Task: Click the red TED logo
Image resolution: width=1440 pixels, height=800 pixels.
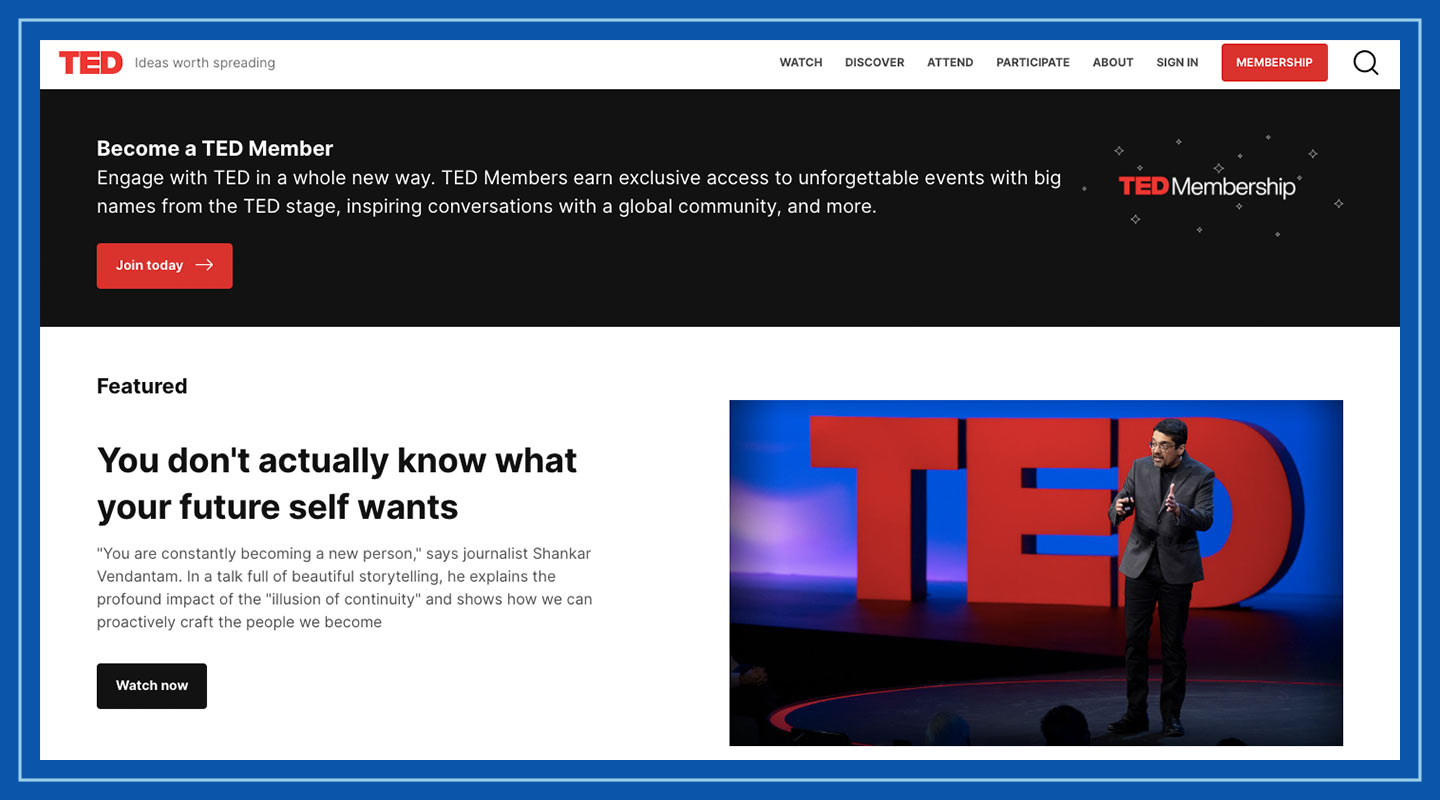Action: (91, 62)
